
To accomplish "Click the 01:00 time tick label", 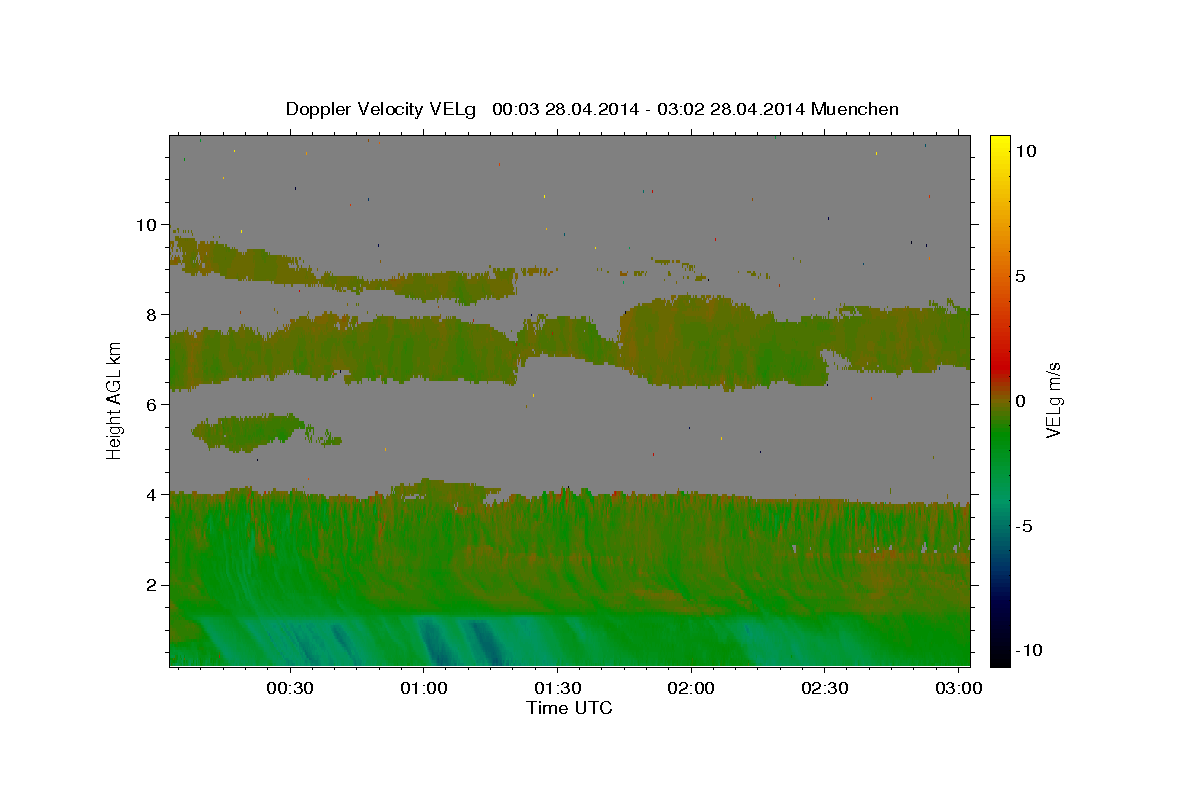I will tap(423, 688).
